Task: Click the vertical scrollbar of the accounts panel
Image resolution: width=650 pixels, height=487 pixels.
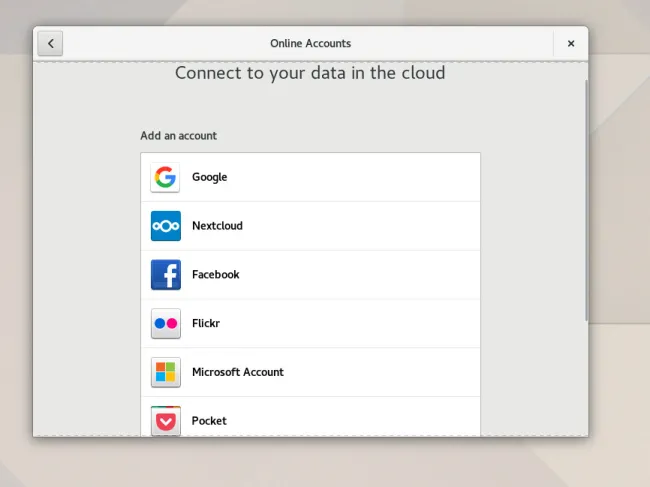Action: tap(586, 200)
